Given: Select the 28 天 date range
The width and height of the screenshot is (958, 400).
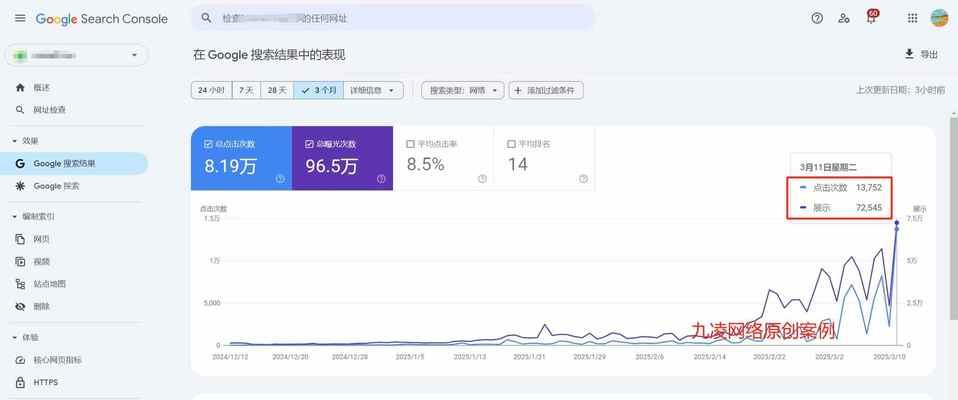Looking at the screenshot, I should 277,90.
